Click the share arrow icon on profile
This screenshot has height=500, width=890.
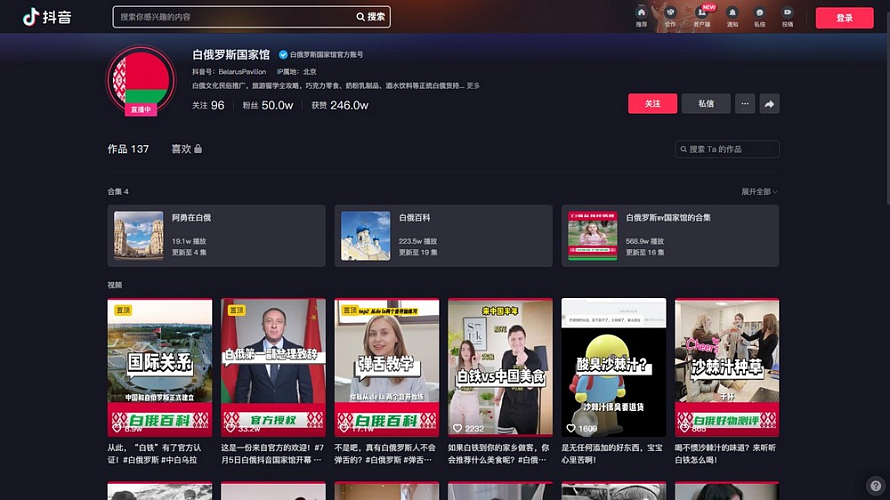769,104
